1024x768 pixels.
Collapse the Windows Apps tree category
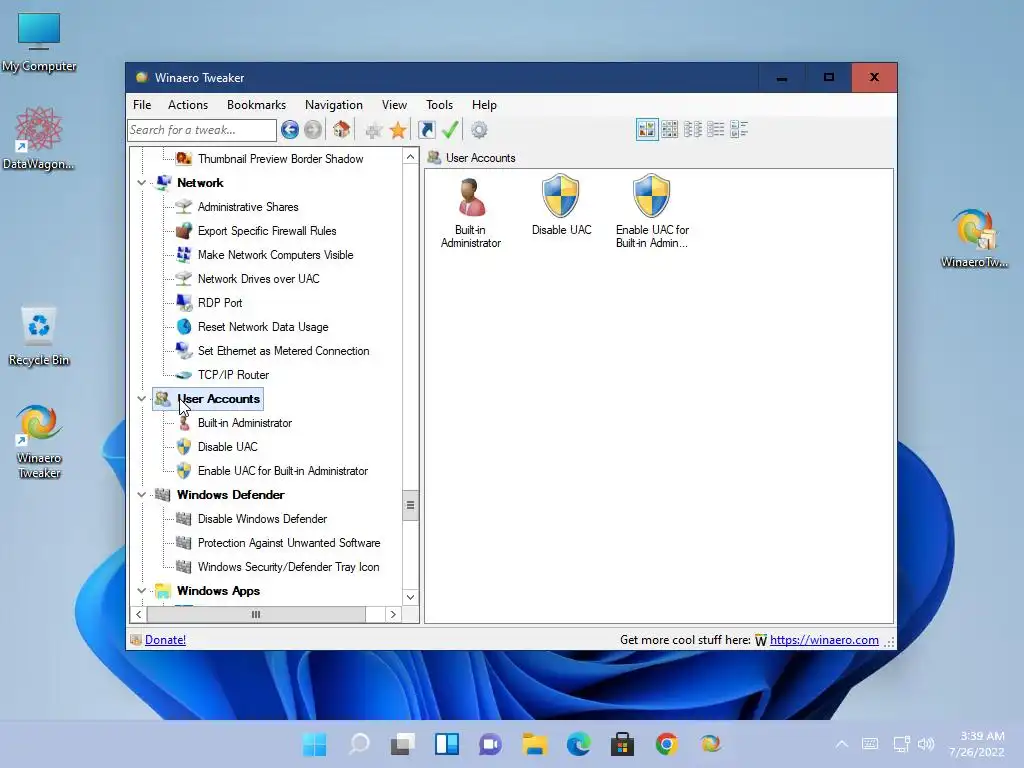(x=141, y=590)
